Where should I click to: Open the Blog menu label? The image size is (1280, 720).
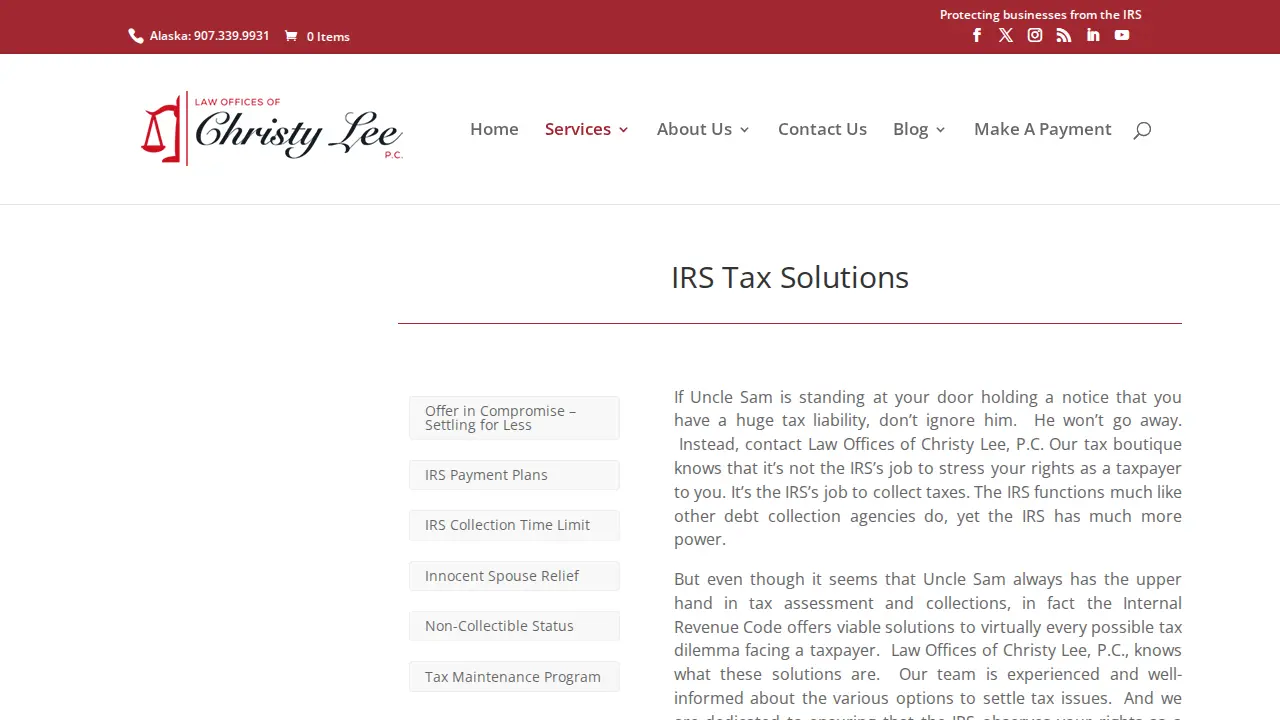910,129
